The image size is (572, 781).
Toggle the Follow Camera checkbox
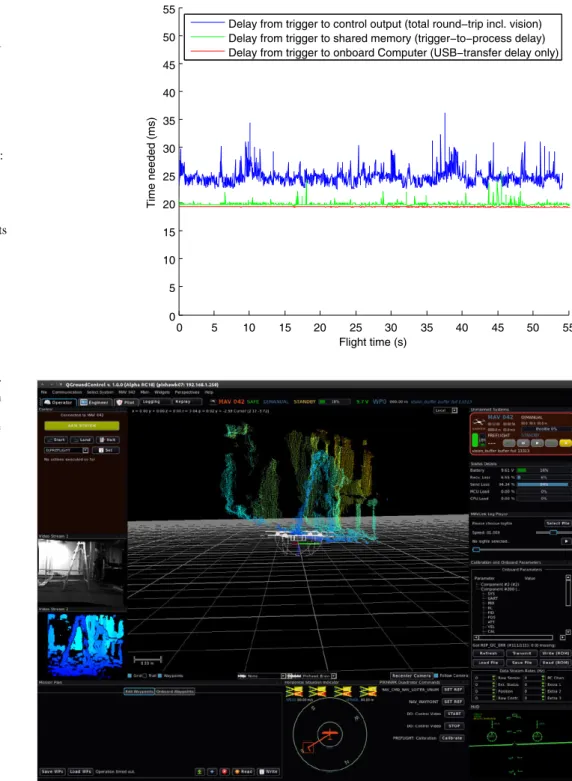coord(435,676)
